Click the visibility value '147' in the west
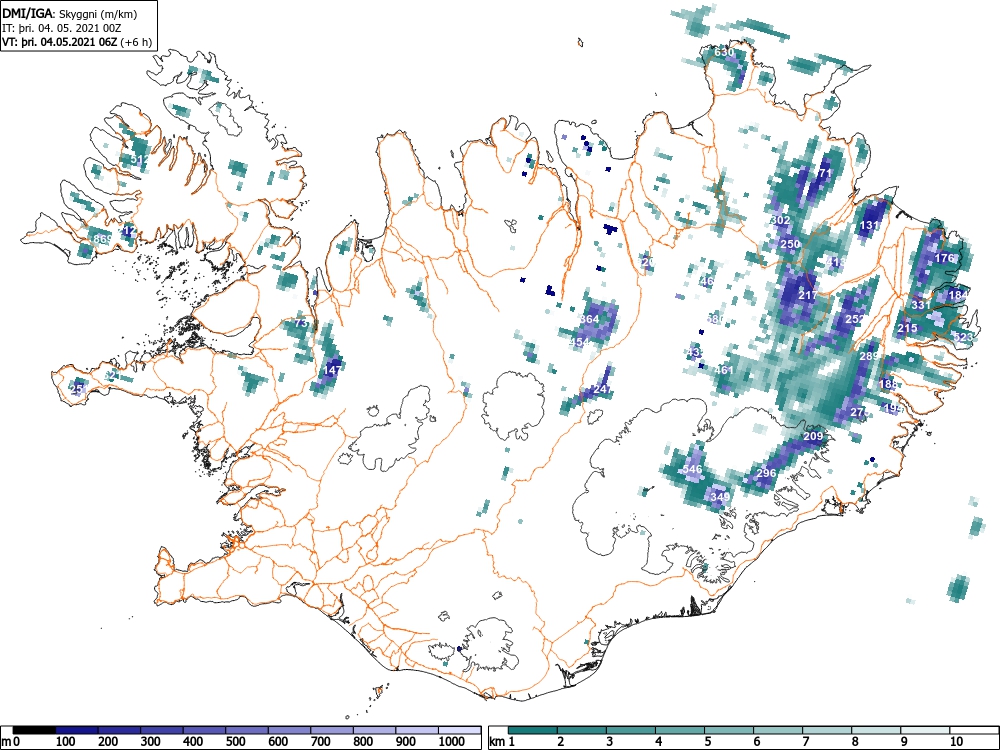 (333, 370)
